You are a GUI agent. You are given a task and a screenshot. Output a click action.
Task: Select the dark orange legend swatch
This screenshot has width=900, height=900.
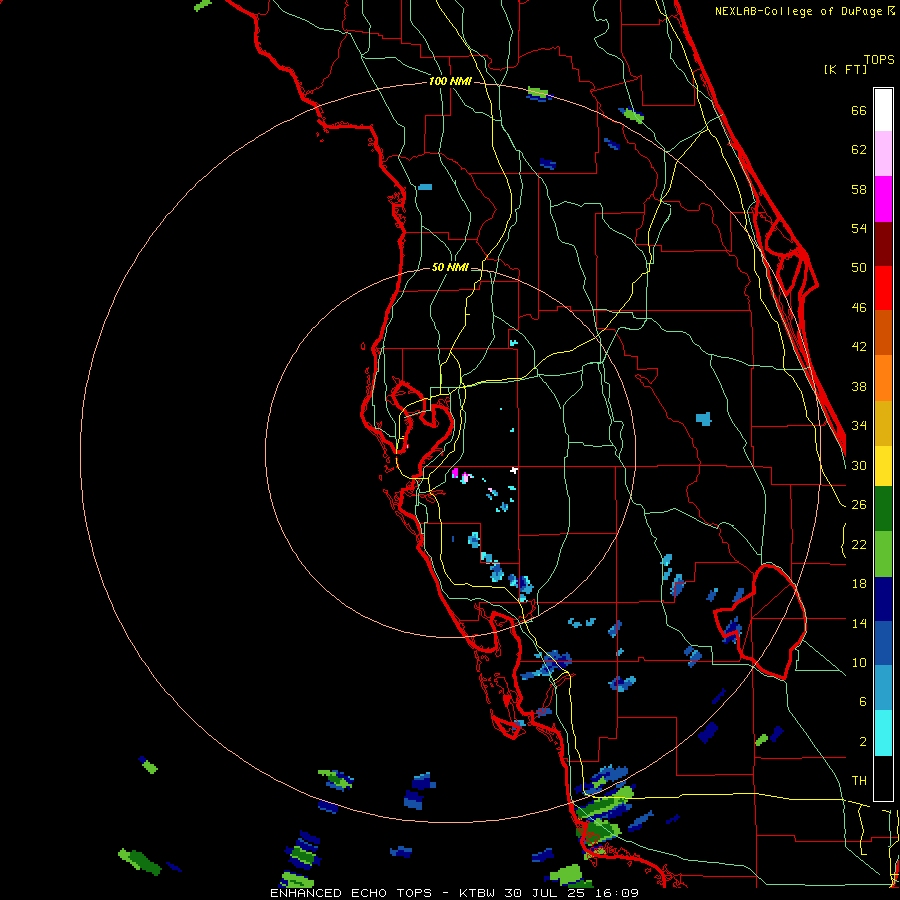[x=883, y=333]
